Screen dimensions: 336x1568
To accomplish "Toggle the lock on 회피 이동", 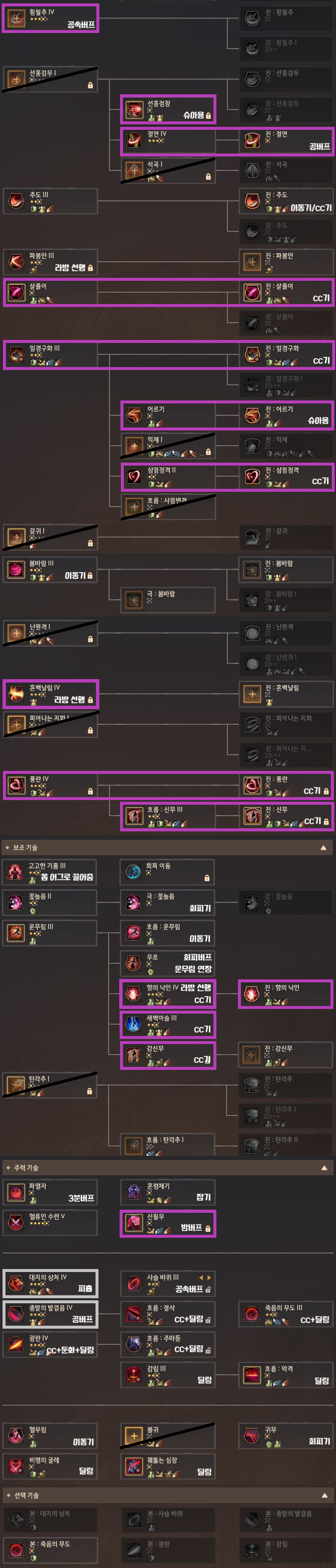I will click(207, 878).
